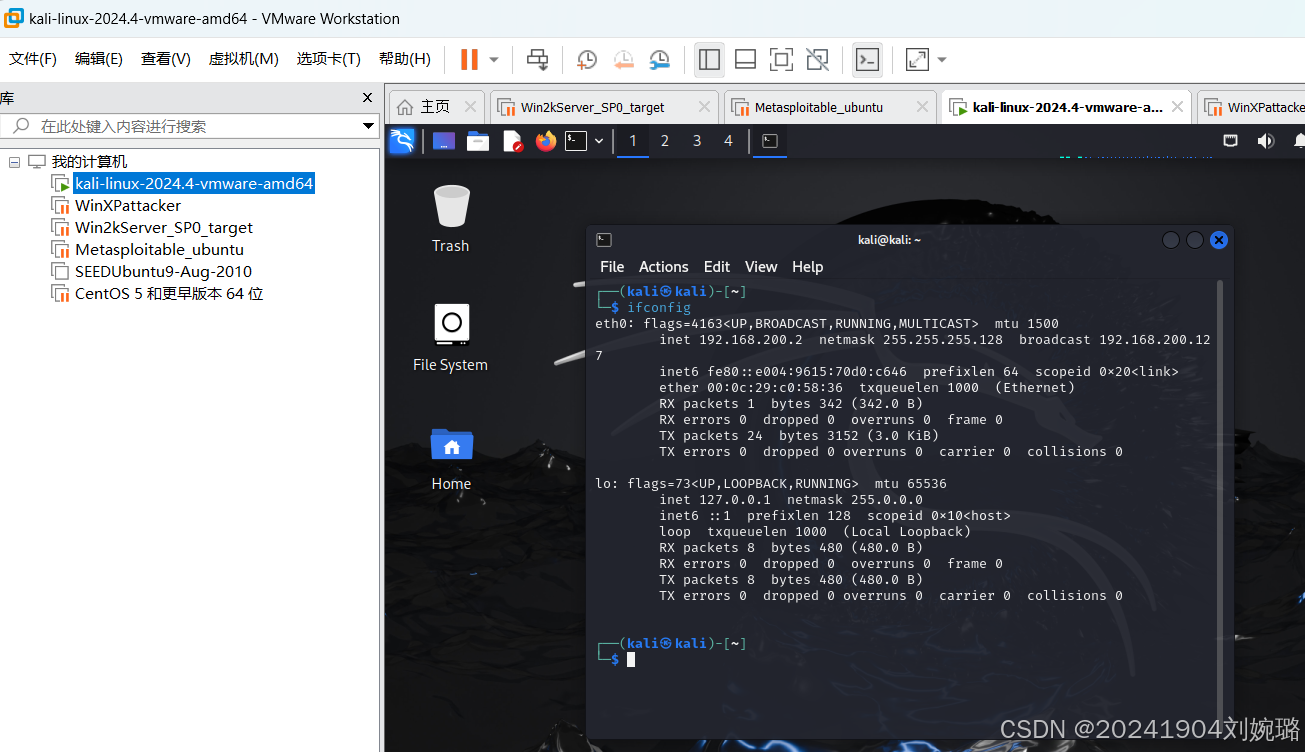Viewport: 1305px width, 752px height.
Task: Switch to Kali workspace 3
Action: click(697, 141)
